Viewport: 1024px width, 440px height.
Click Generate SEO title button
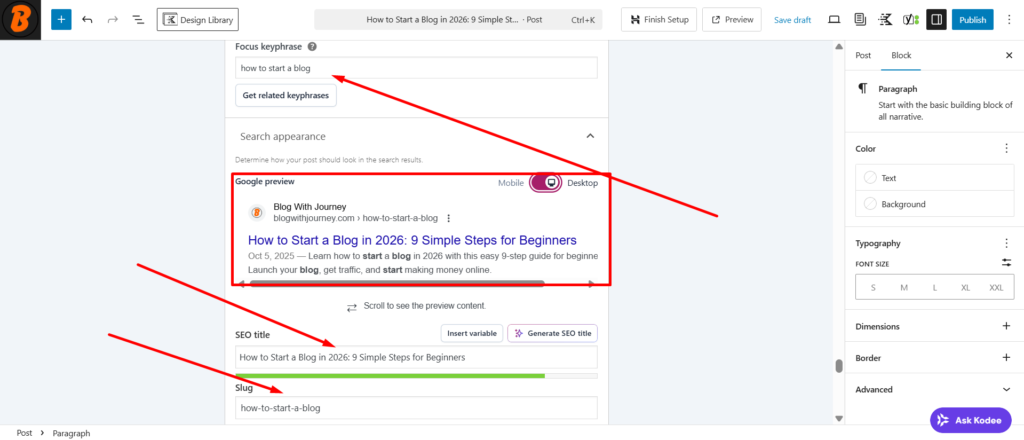coord(552,334)
